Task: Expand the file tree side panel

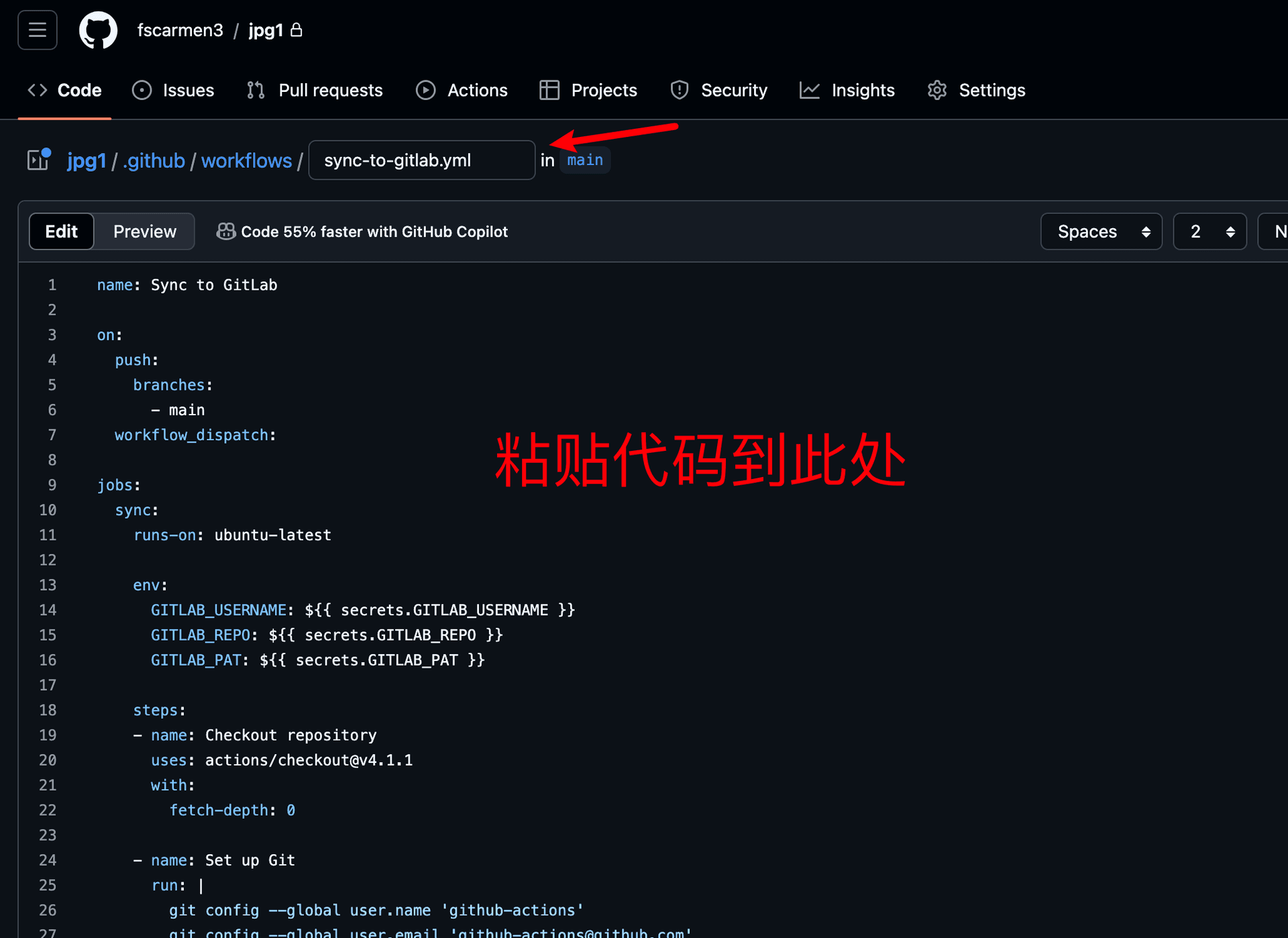Action: coord(39,160)
